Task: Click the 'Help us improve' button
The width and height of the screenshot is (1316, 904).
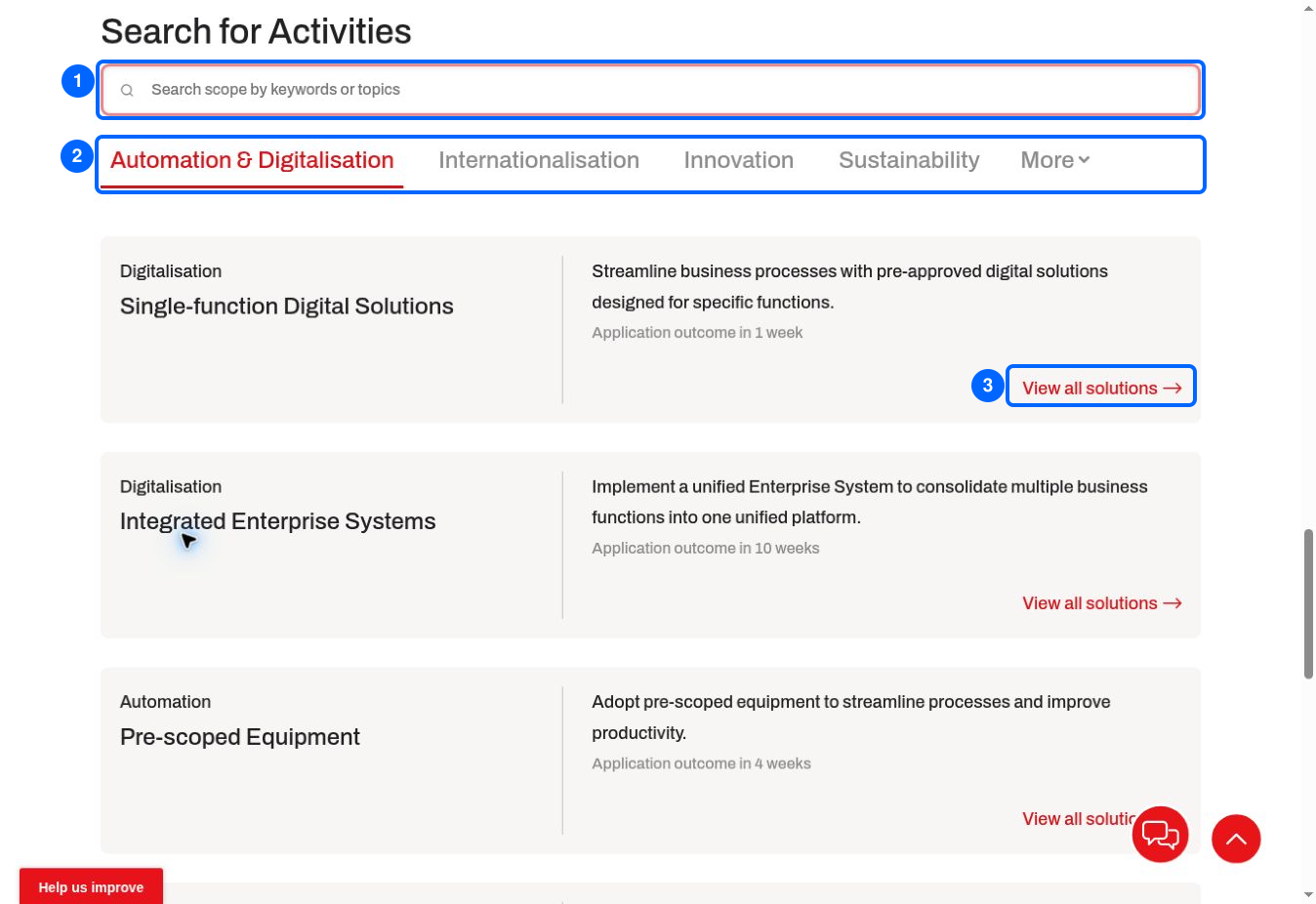Action: [91, 886]
